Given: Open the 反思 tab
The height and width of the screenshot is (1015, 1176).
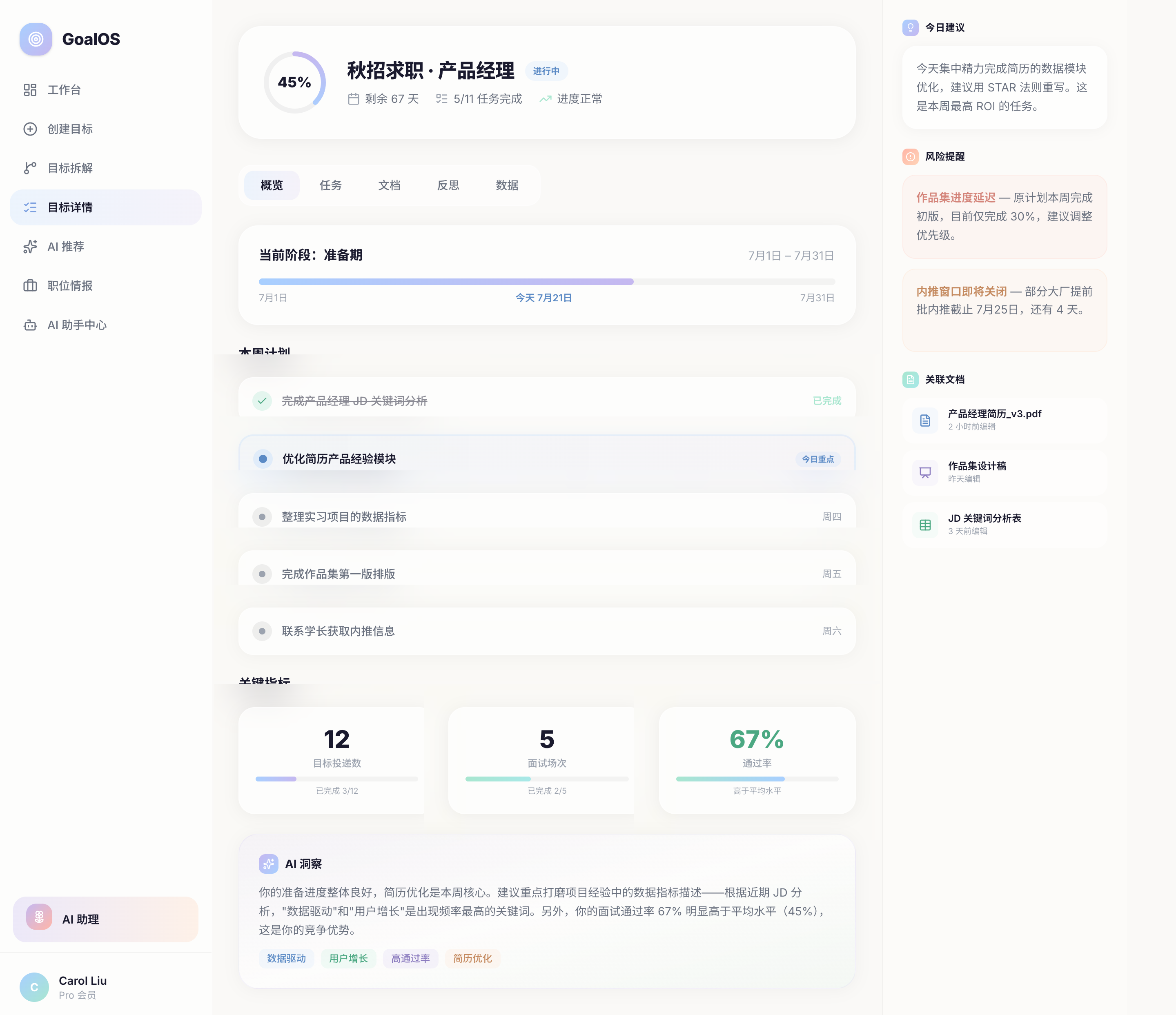Looking at the screenshot, I should tap(448, 185).
